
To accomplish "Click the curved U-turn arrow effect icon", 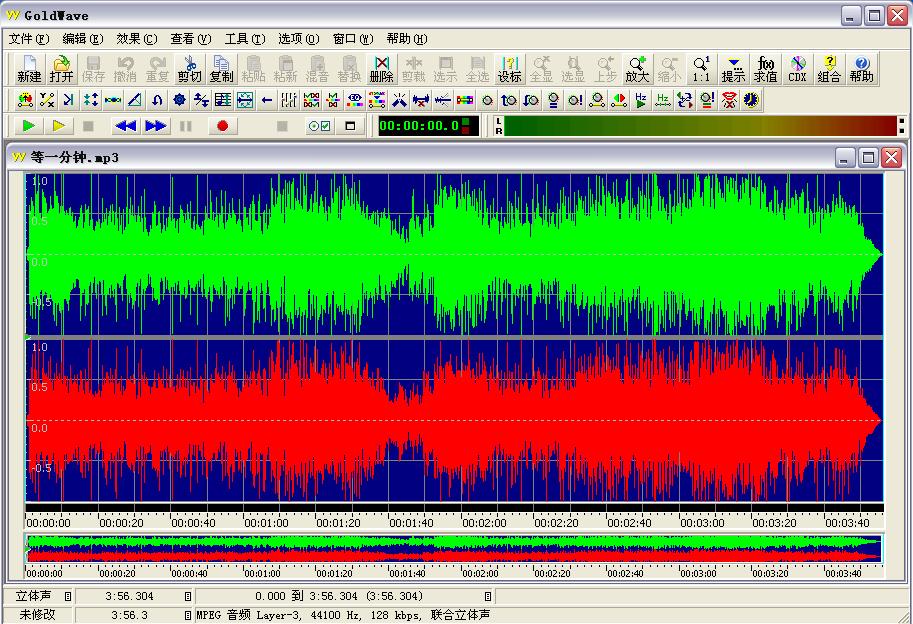I will [x=157, y=100].
